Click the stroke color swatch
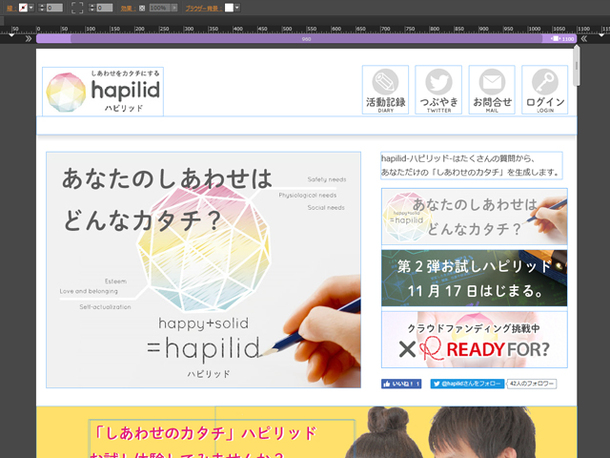Image resolution: width=610 pixels, height=458 pixels. [22, 8]
